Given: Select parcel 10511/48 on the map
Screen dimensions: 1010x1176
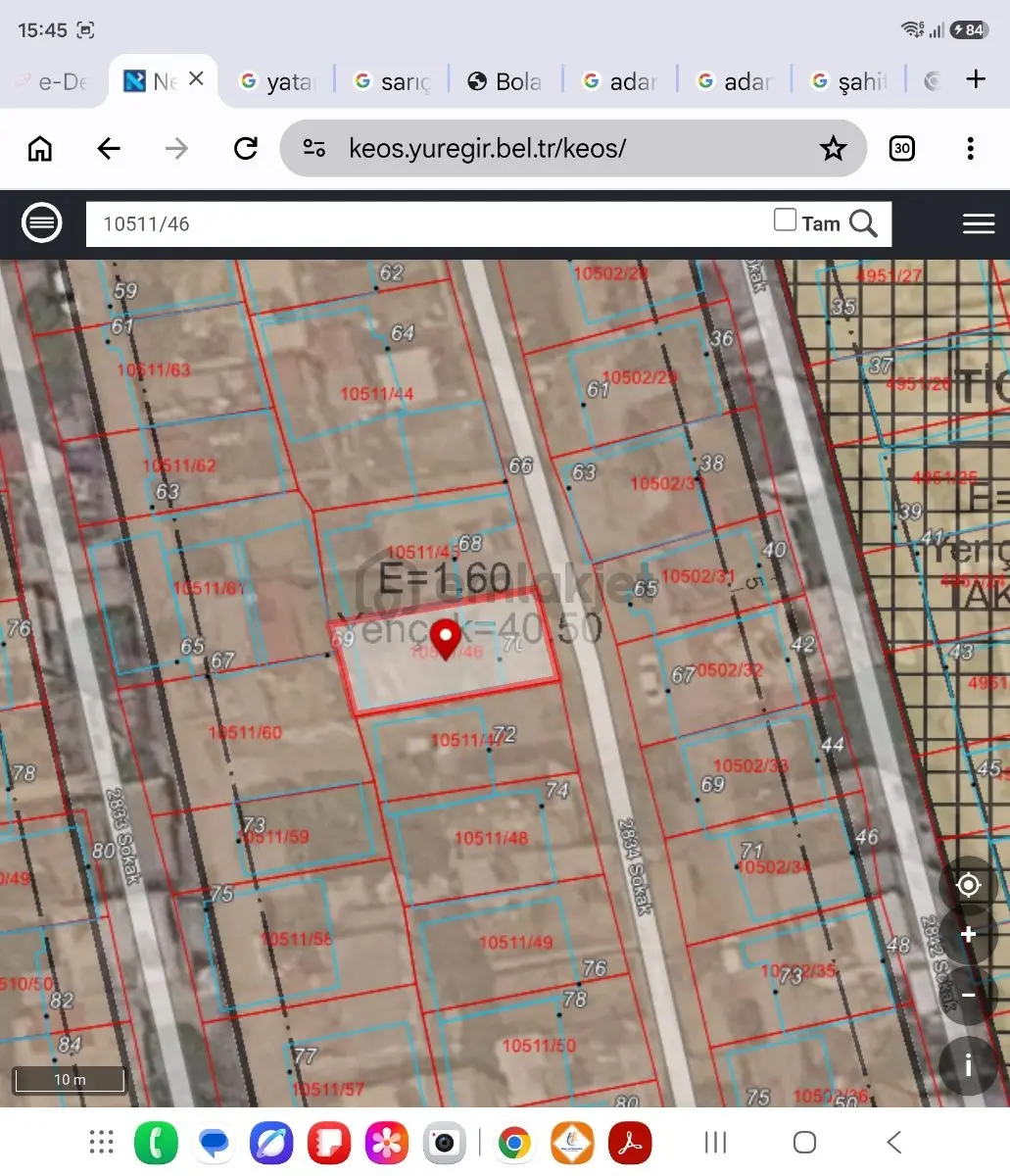Looking at the screenshot, I should click(x=492, y=838).
